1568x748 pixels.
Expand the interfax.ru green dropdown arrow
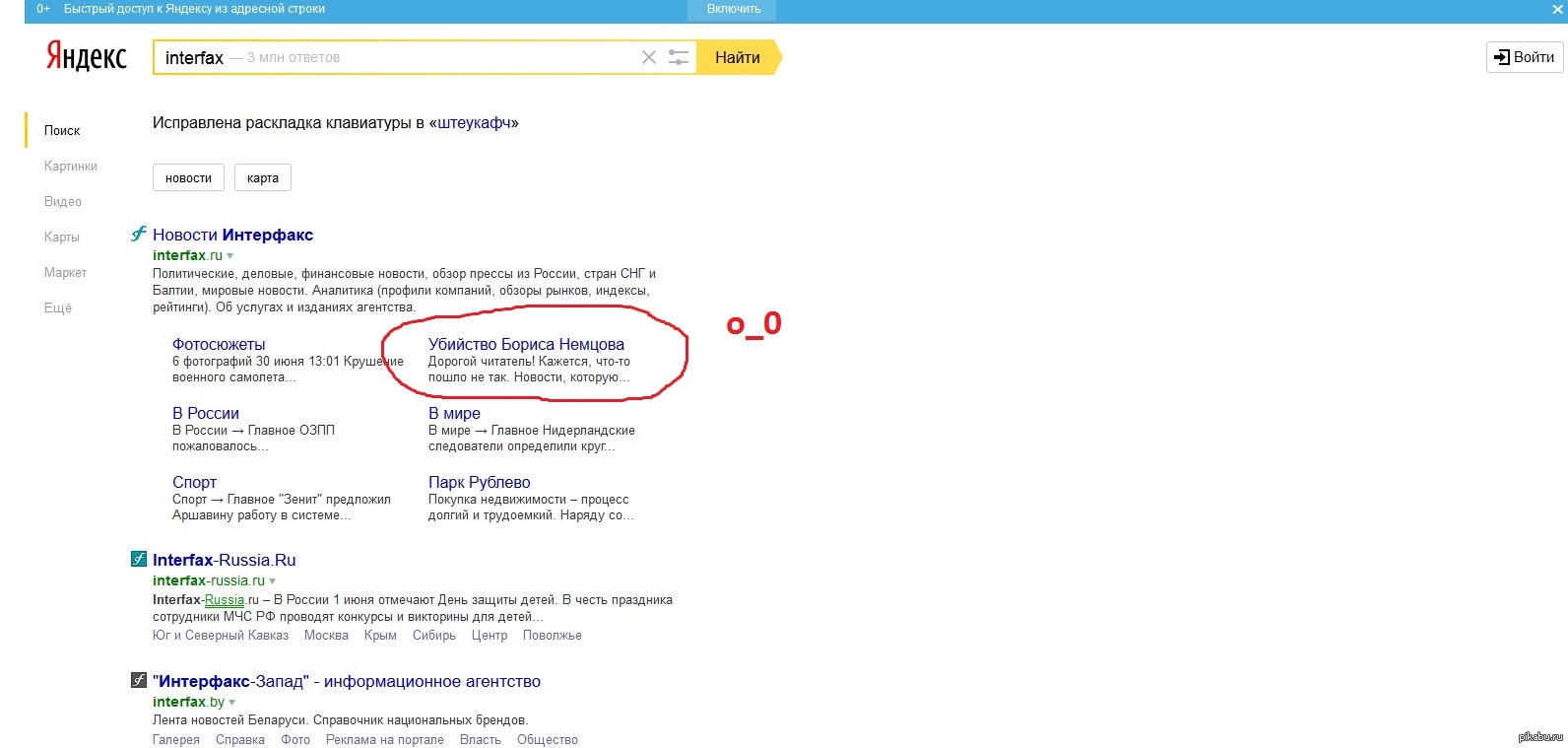[230, 256]
